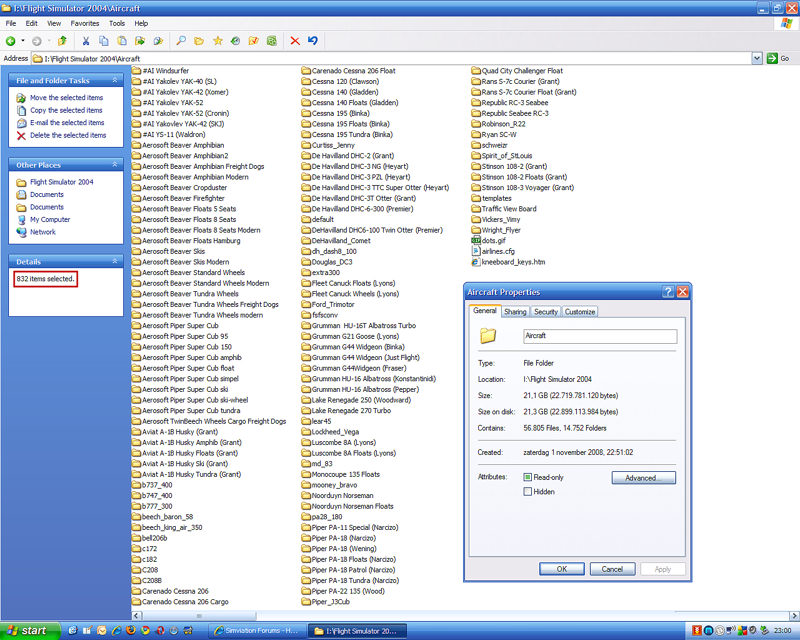
Task: Open the Back button history dropdown arrow
Action: [22, 41]
